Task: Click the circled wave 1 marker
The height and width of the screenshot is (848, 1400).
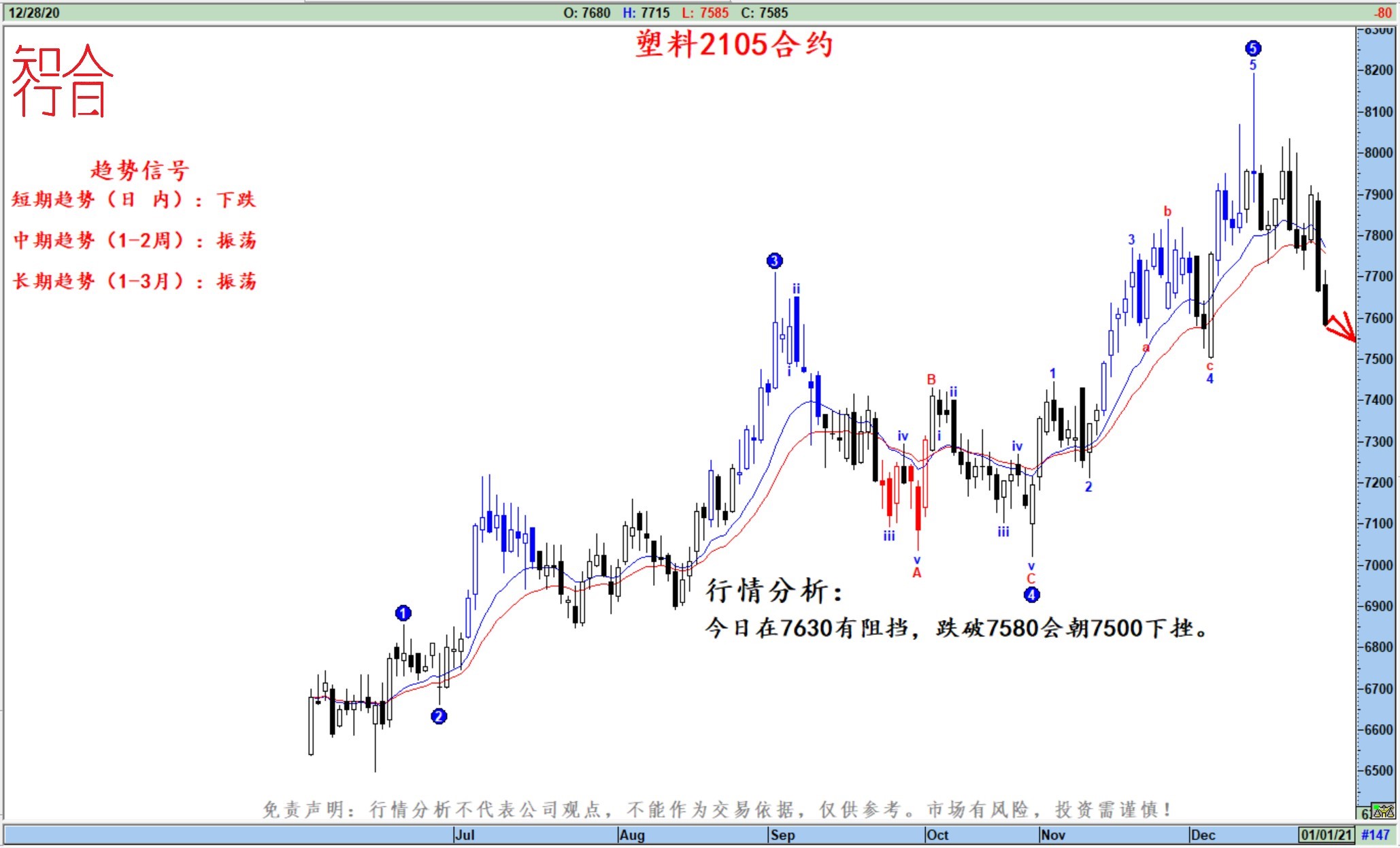Action: click(403, 613)
